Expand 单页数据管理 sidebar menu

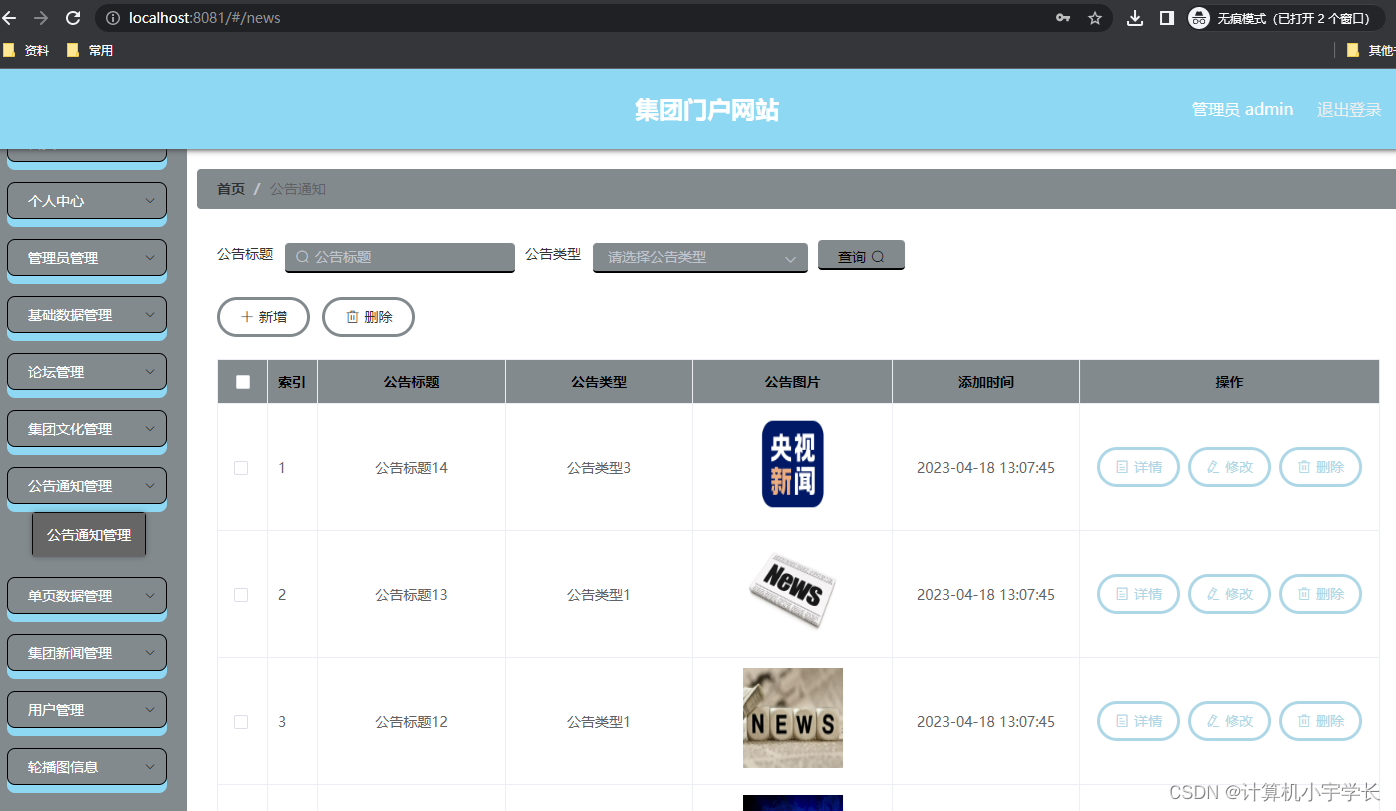click(87, 596)
